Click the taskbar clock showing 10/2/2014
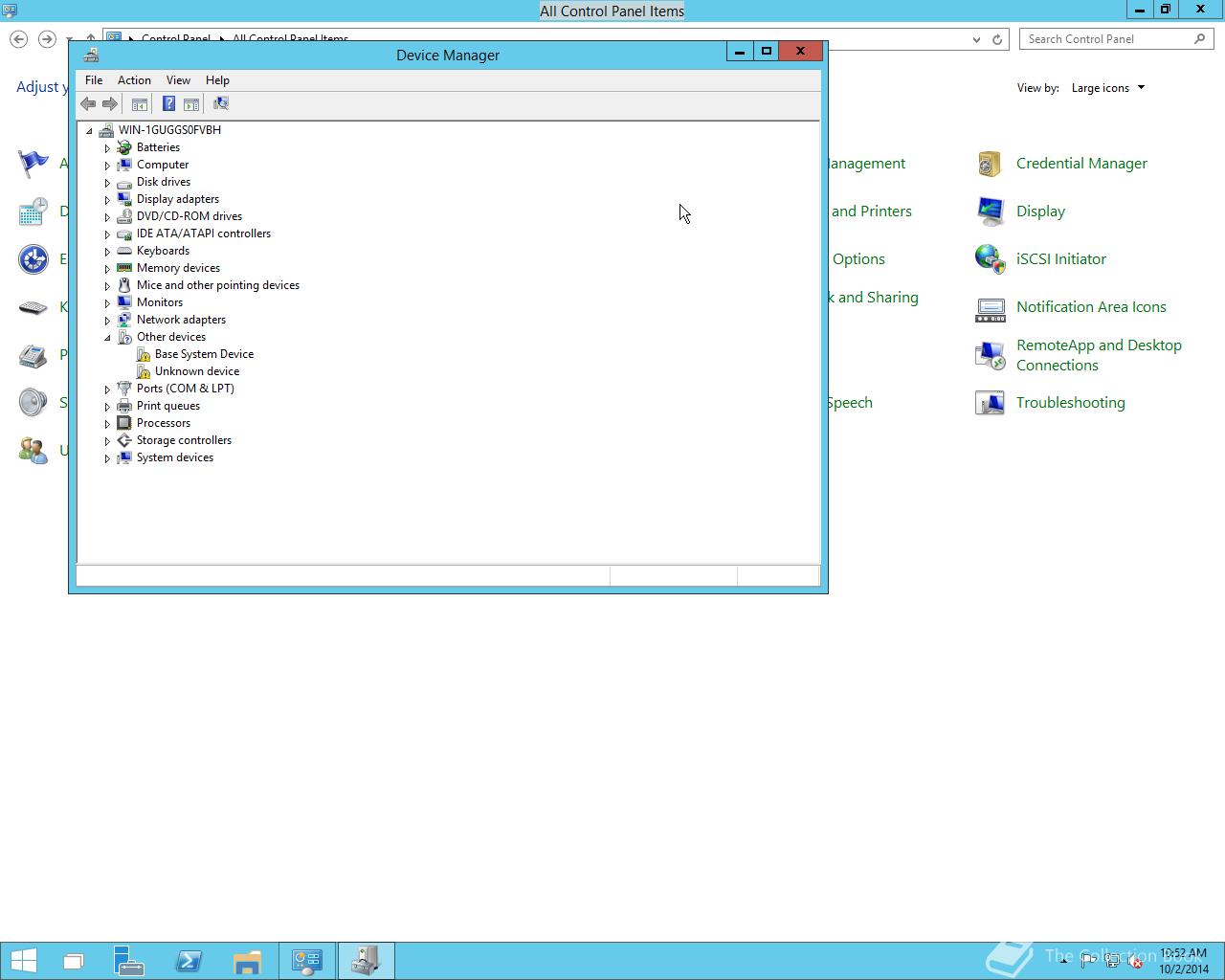The height and width of the screenshot is (980, 1225). click(1184, 961)
